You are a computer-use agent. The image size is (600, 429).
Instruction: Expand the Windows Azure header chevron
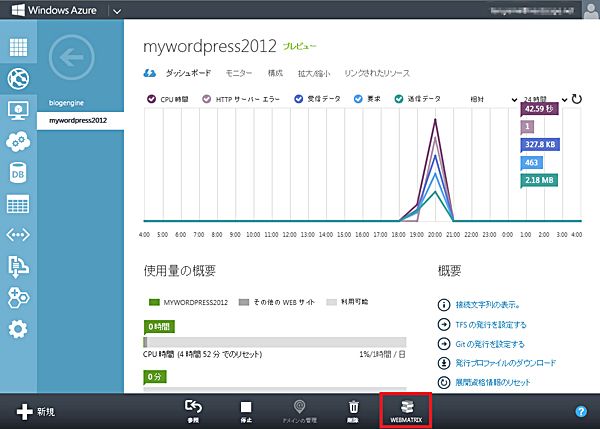[x=117, y=11]
